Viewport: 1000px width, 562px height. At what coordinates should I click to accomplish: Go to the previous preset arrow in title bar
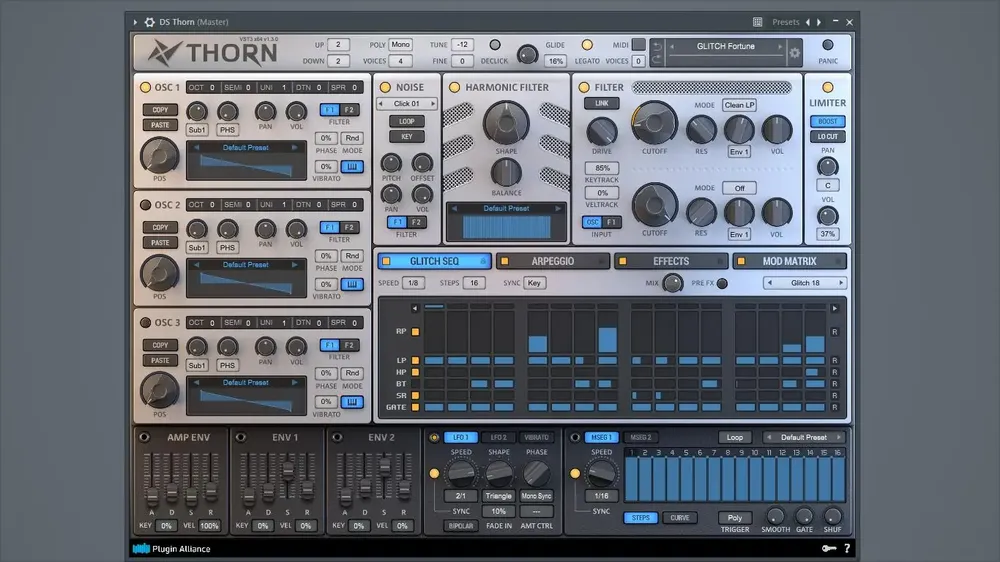click(807, 22)
